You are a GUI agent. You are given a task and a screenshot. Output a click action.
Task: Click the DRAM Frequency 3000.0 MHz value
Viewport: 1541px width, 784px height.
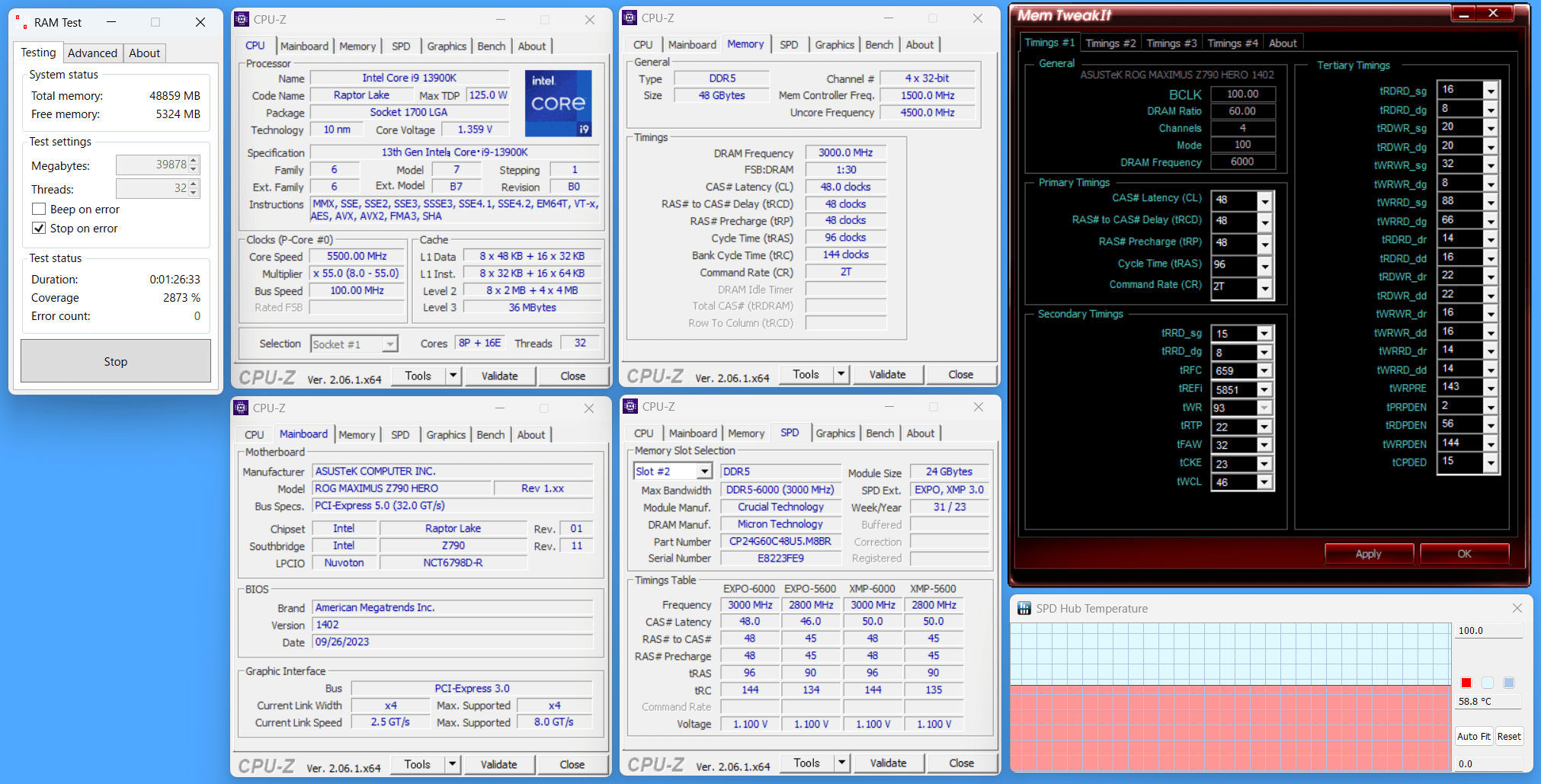point(846,152)
